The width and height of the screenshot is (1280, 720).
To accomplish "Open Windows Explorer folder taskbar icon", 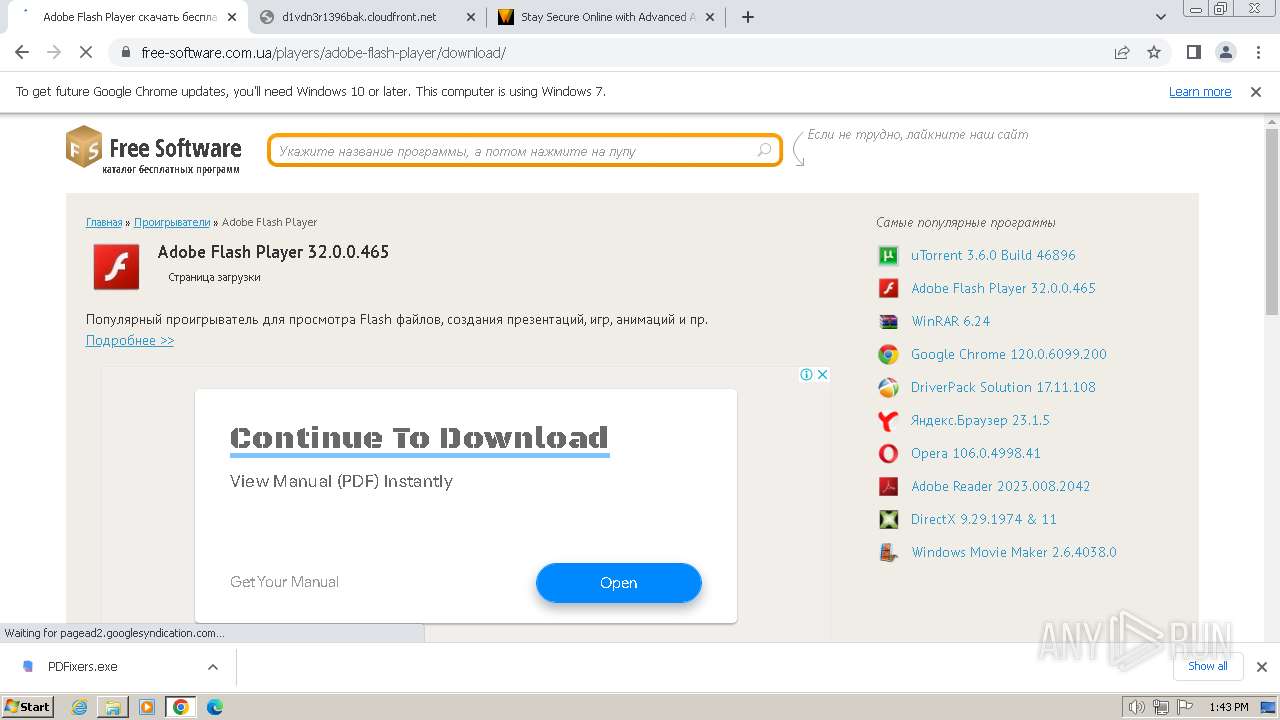I will coord(113,707).
